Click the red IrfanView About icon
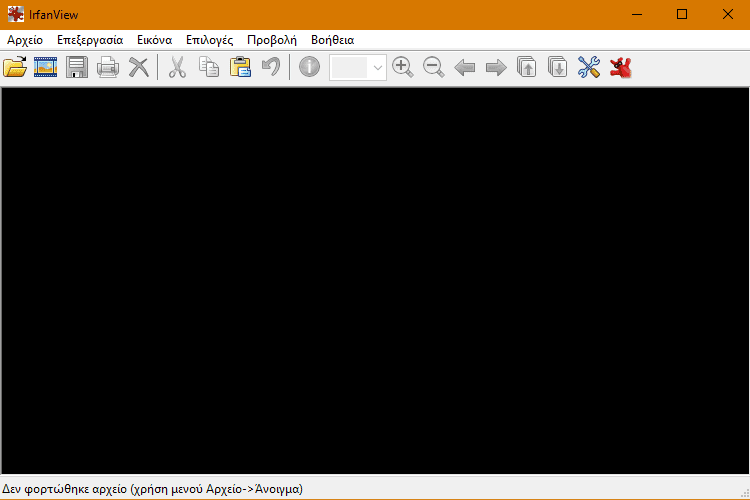The image size is (750, 500). pyautogui.click(x=620, y=67)
